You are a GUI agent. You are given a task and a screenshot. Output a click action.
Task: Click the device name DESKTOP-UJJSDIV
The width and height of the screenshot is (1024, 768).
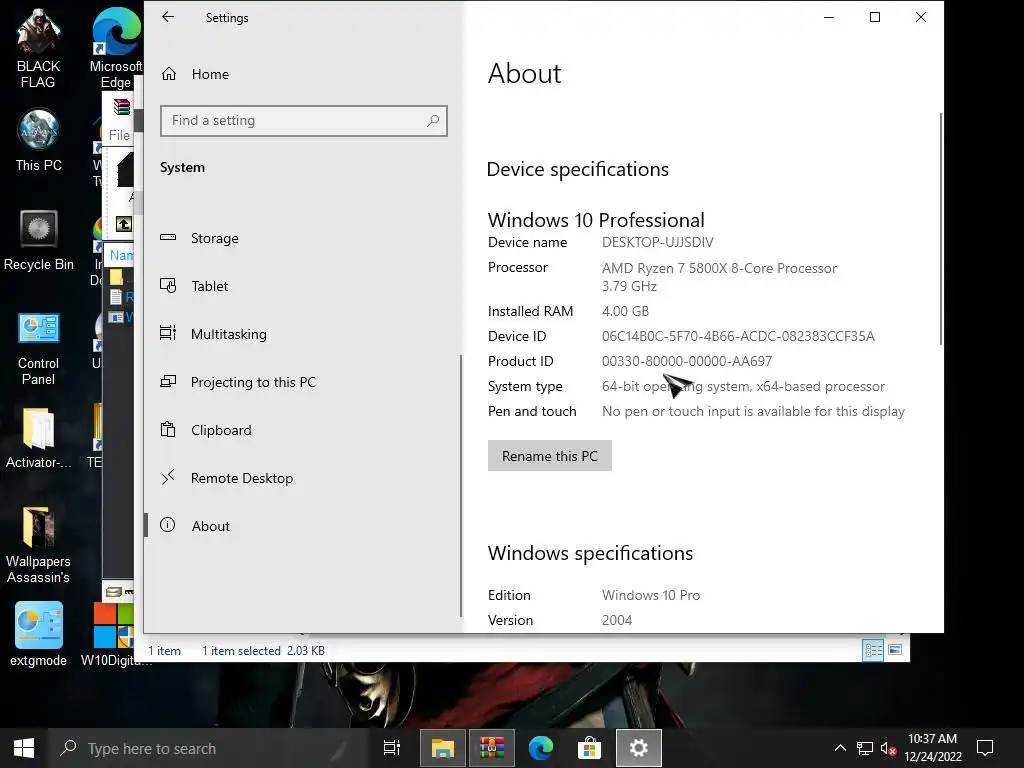coord(658,242)
